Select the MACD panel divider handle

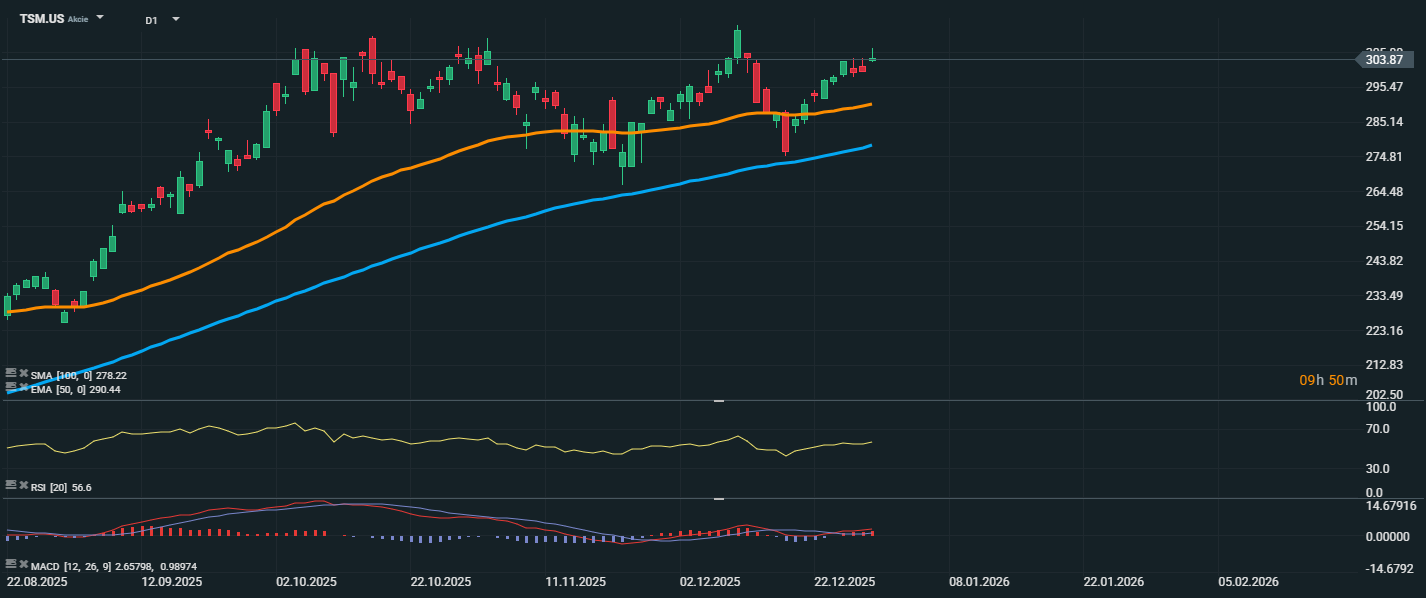(718, 498)
